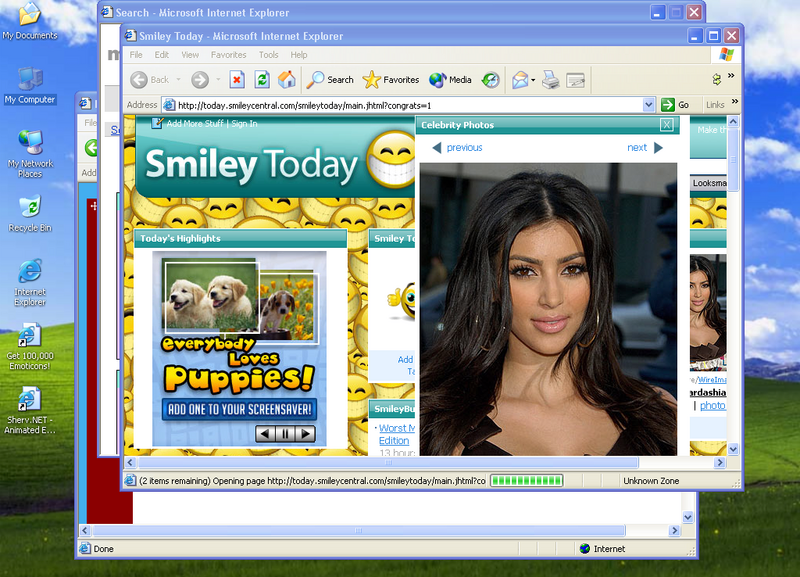This screenshot has height=577, width=800.
Task: Open Favorites star button
Action: 391,80
